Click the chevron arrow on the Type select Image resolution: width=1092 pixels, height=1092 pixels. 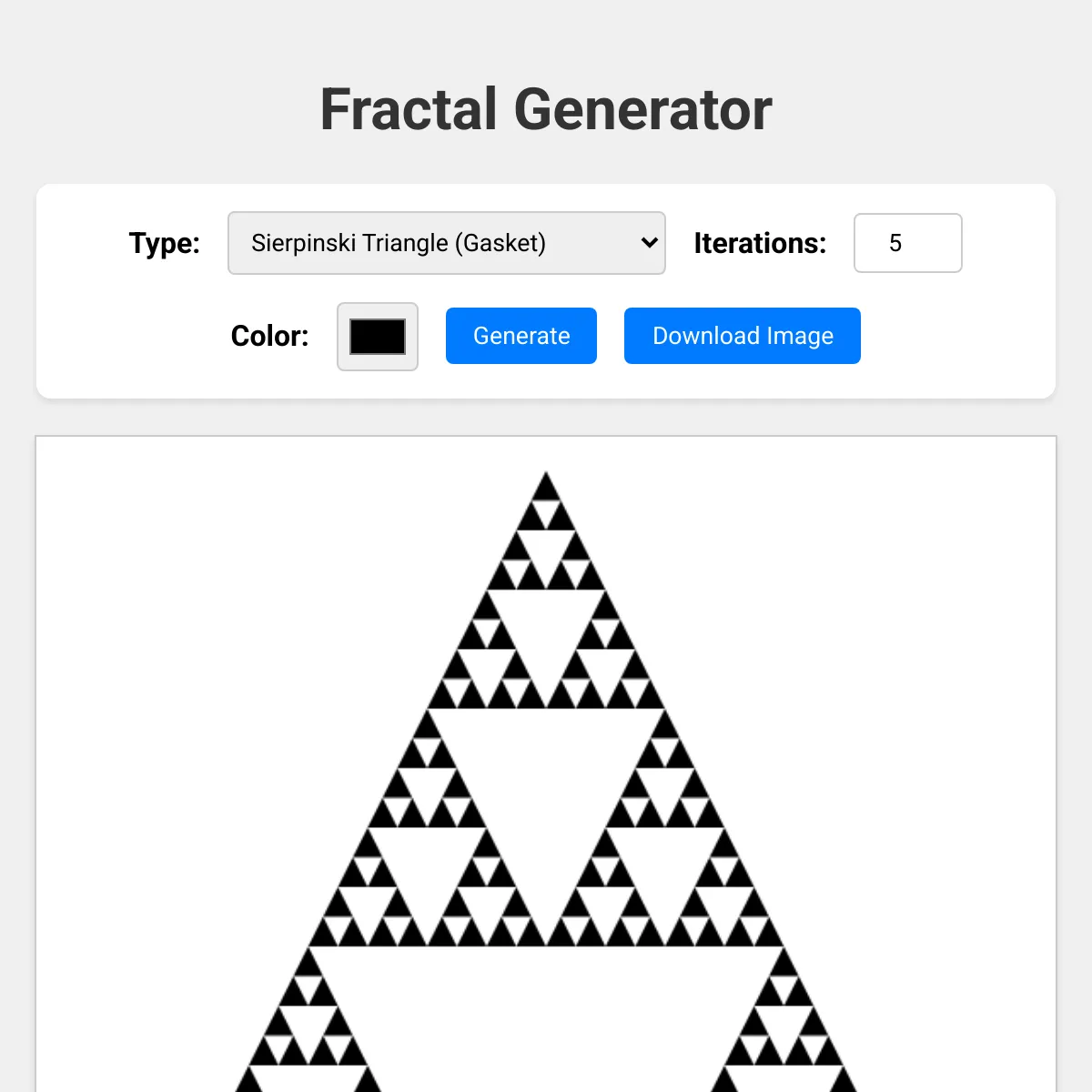(649, 243)
